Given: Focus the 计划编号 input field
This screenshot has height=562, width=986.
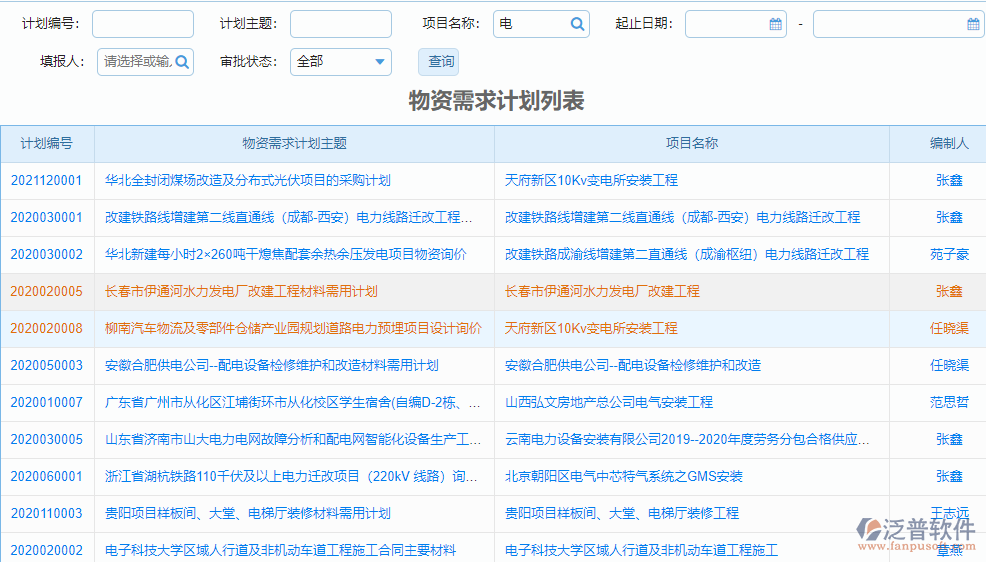Looking at the screenshot, I should click(142, 24).
